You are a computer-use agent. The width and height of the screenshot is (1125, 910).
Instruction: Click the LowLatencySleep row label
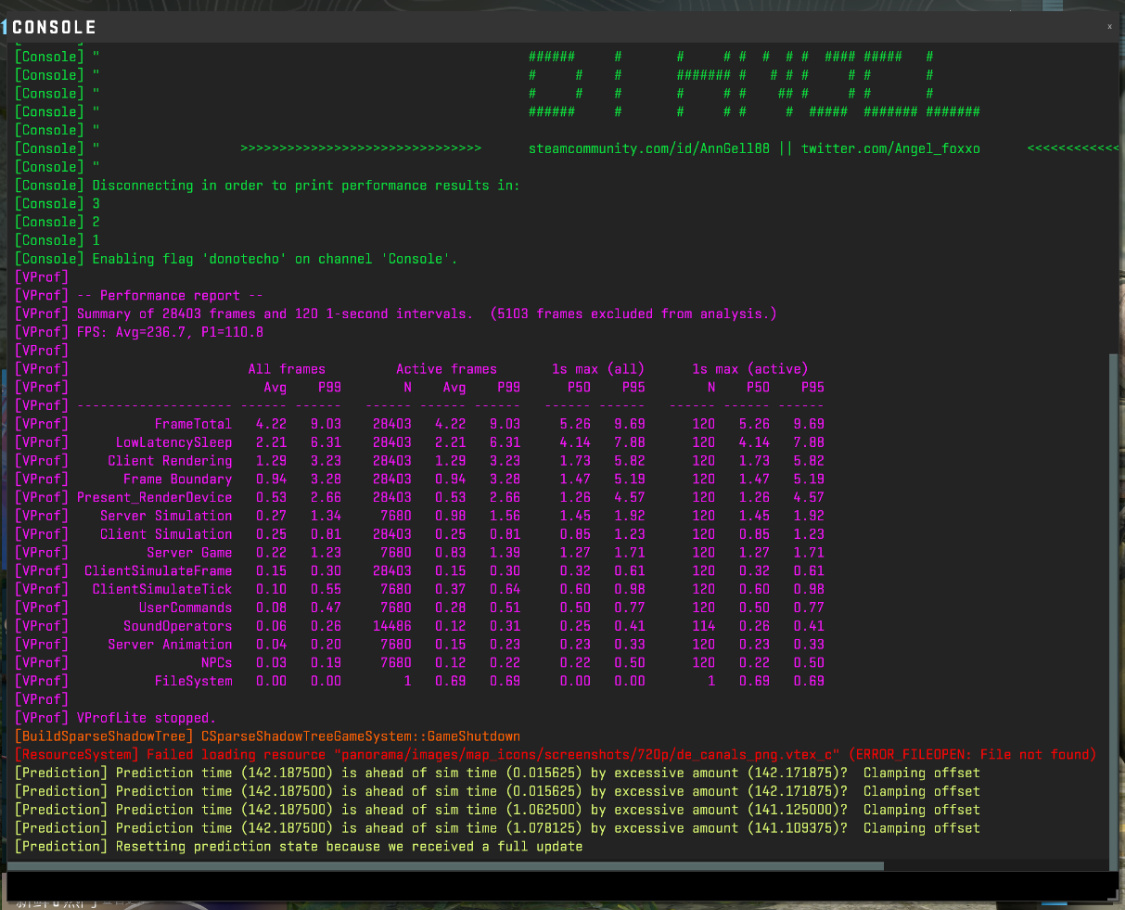[x=174, y=443]
